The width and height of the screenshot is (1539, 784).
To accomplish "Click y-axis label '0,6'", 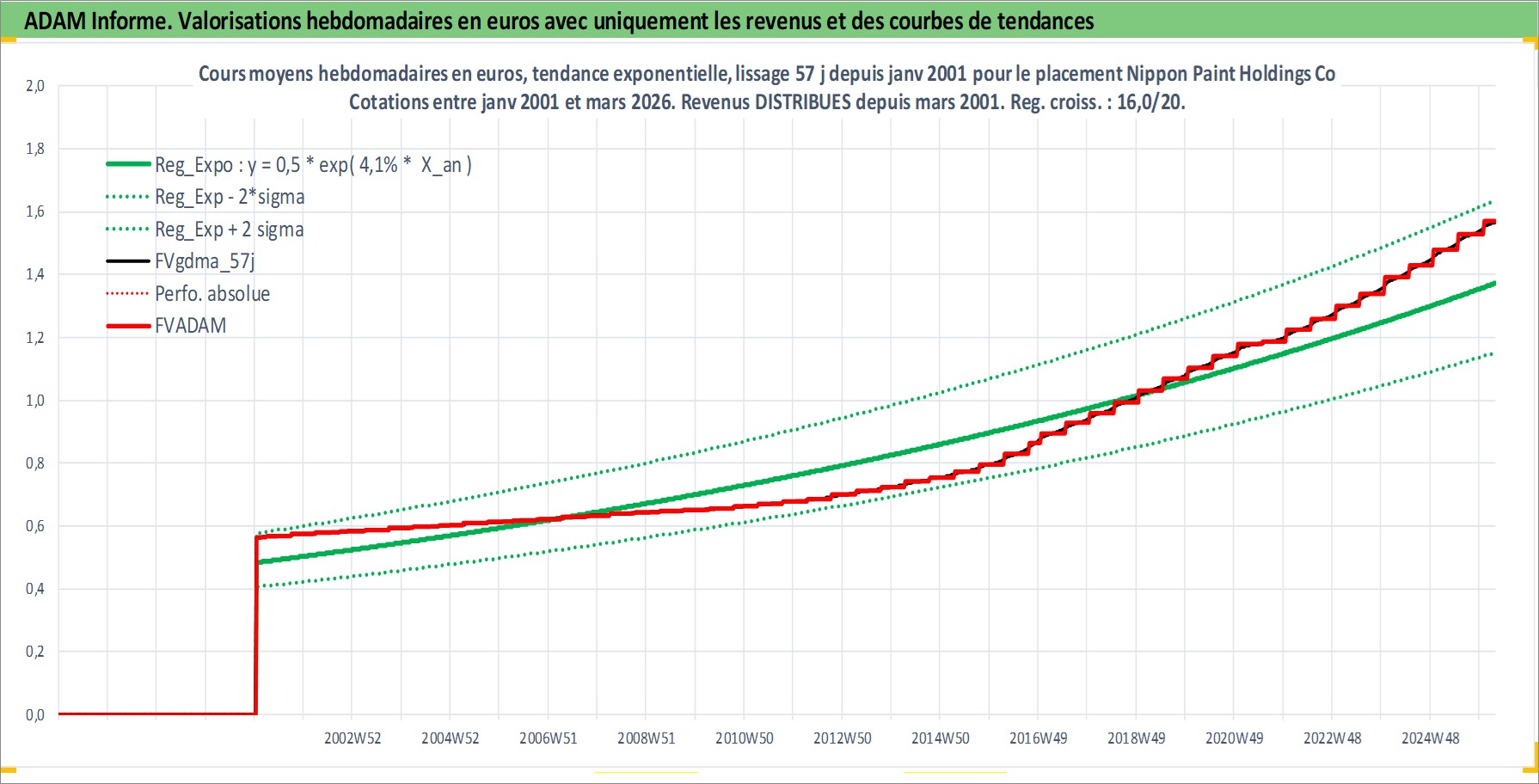I will (x=35, y=526).
